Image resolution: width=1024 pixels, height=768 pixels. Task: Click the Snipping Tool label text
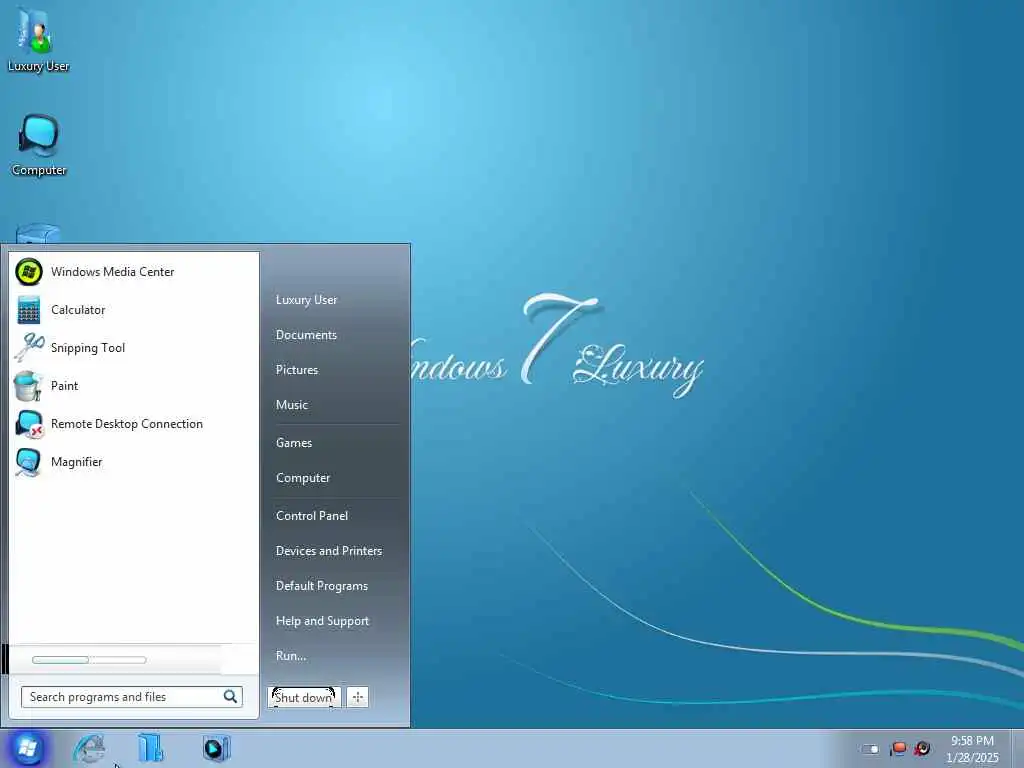[x=88, y=348]
